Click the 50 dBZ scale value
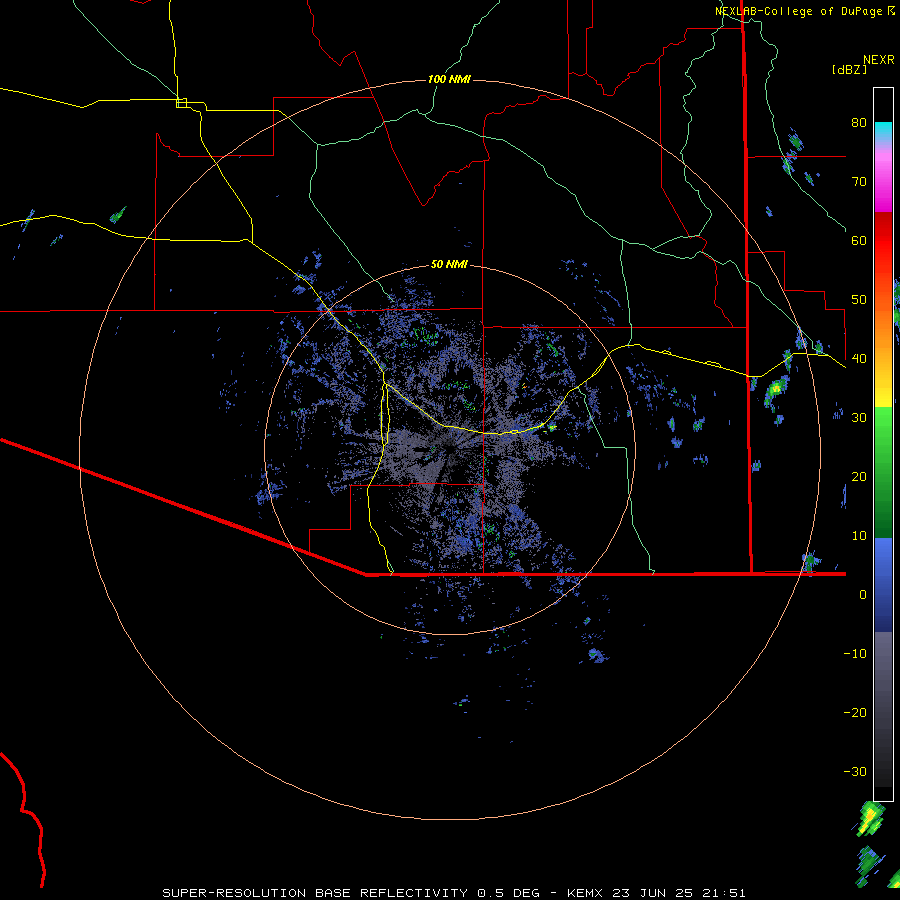This screenshot has width=900, height=900. point(859,300)
